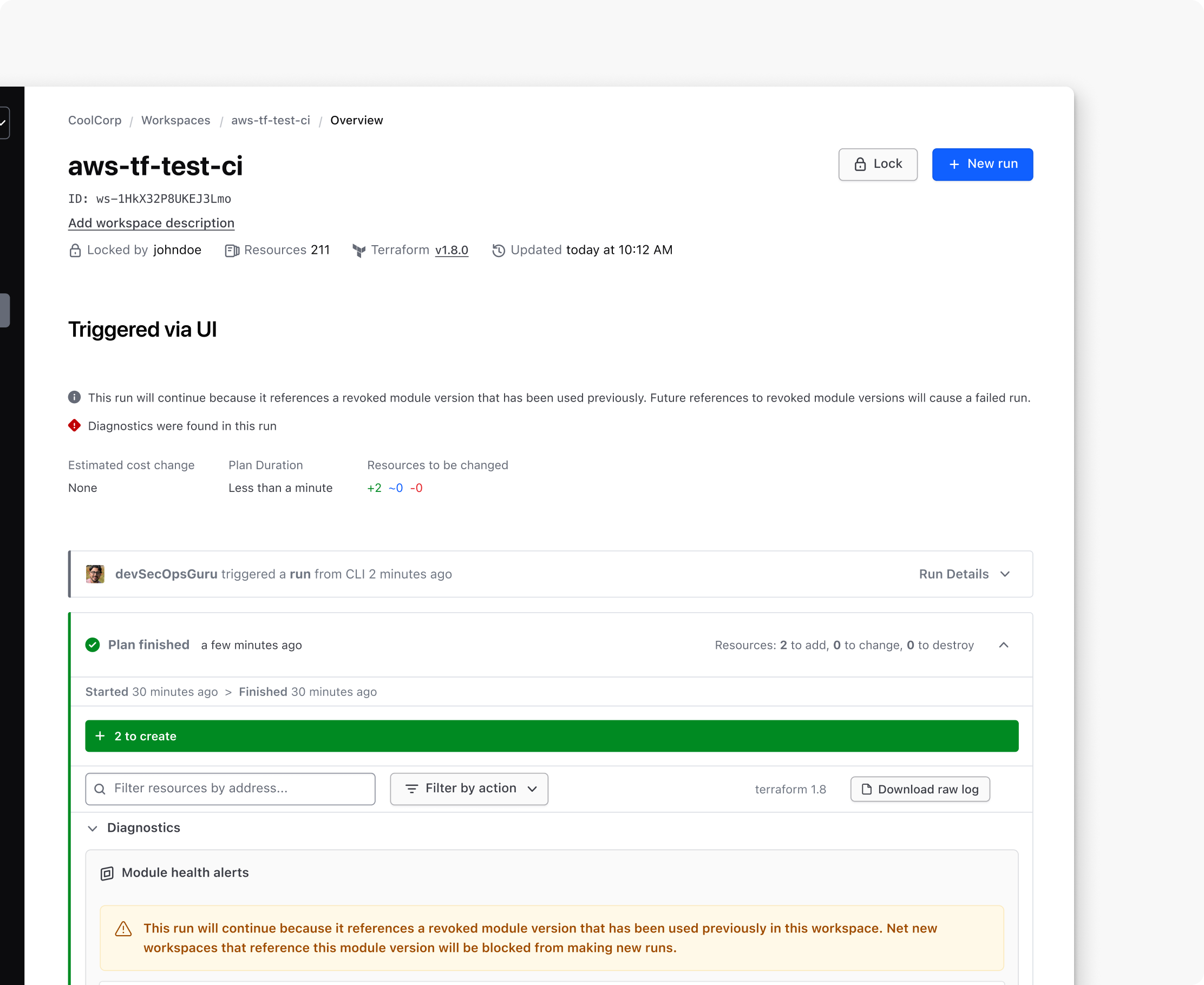Screen dimensions: 1204x985
Task: Click the file icon inside Download raw log
Action: pyautogui.click(x=866, y=789)
